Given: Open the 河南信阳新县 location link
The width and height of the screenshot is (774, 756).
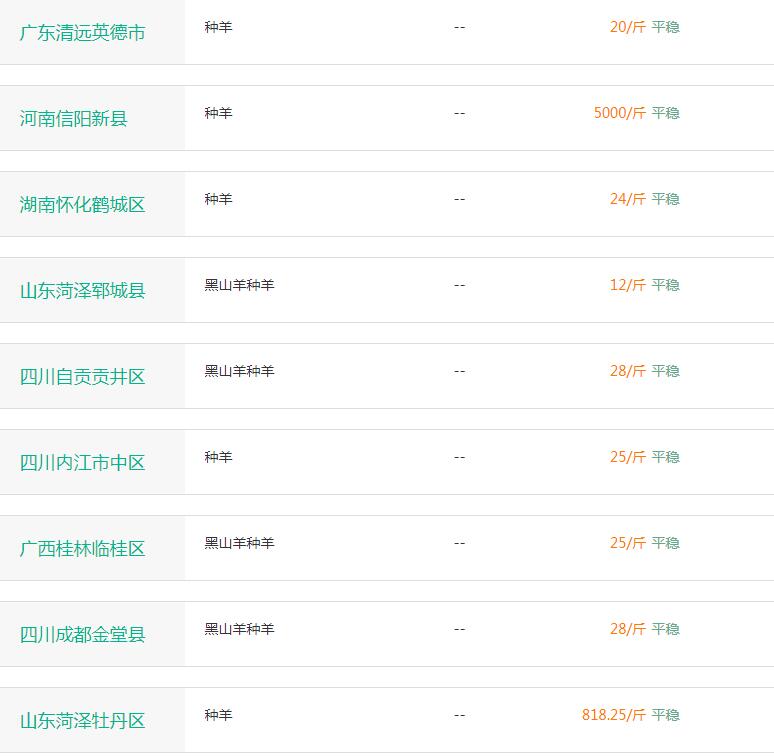Looking at the screenshot, I should pyautogui.click(x=74, y=118).
